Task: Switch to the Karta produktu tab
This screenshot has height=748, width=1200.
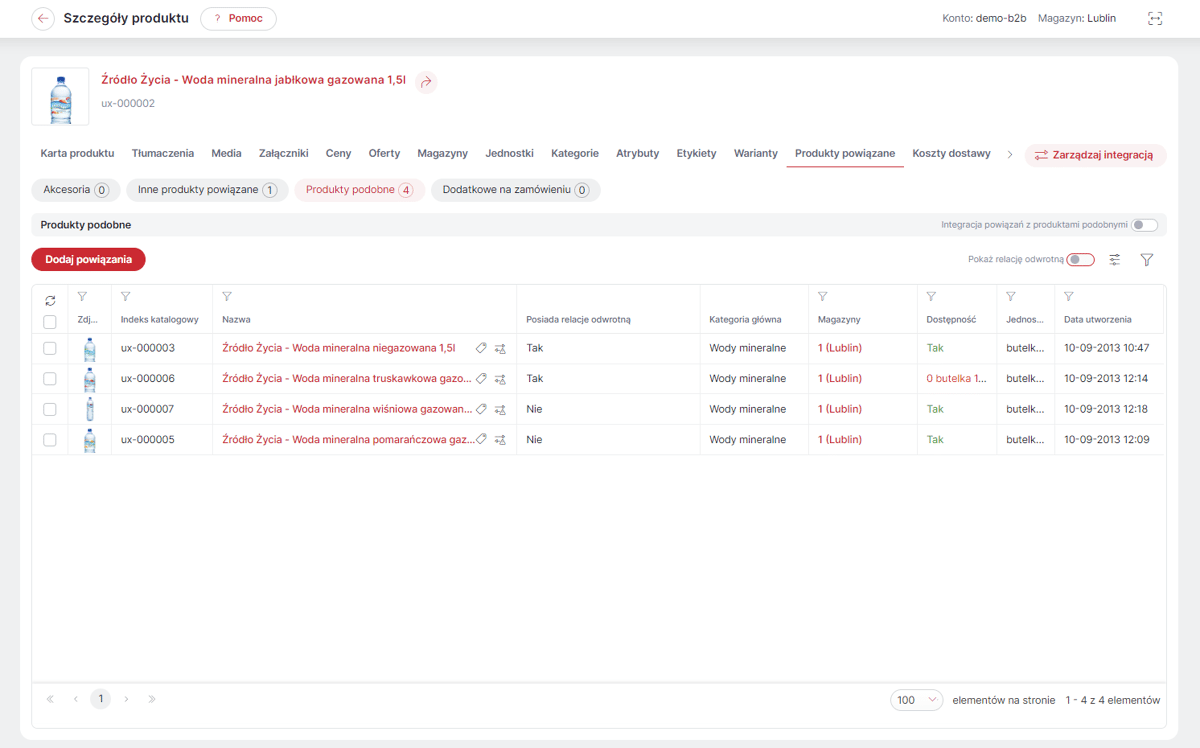Action: click(77, 153)
